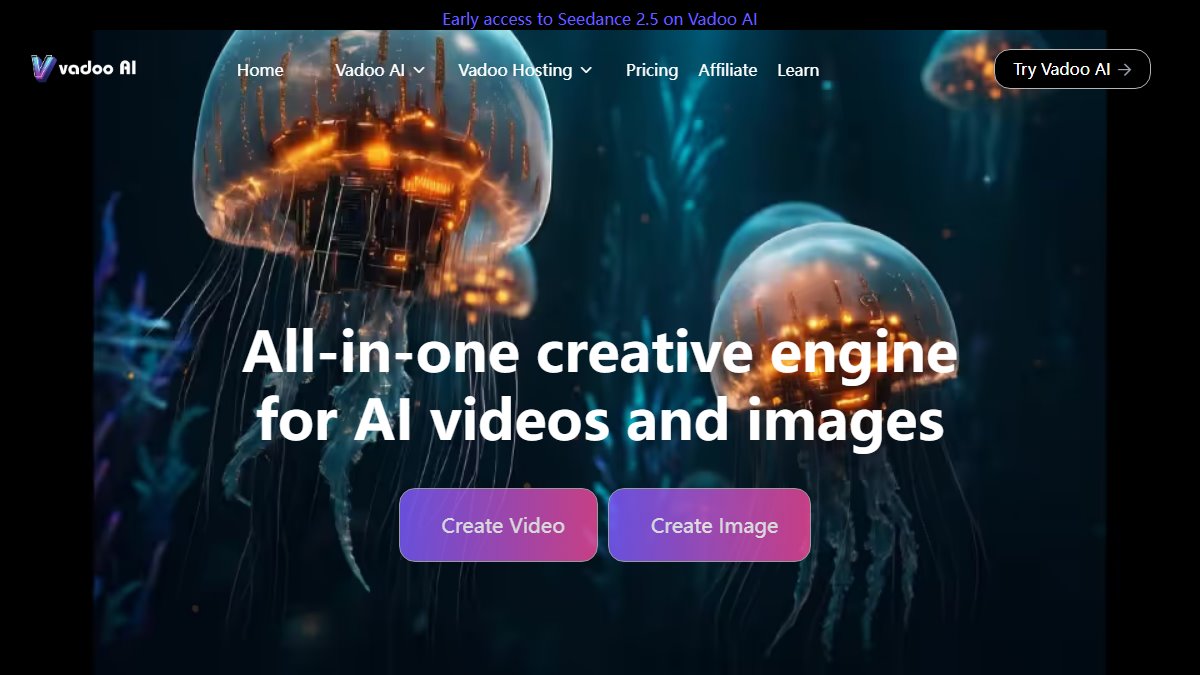
Task: Expand the Vadoo Hosting dropdown chevron
Action: coord(586,71)
